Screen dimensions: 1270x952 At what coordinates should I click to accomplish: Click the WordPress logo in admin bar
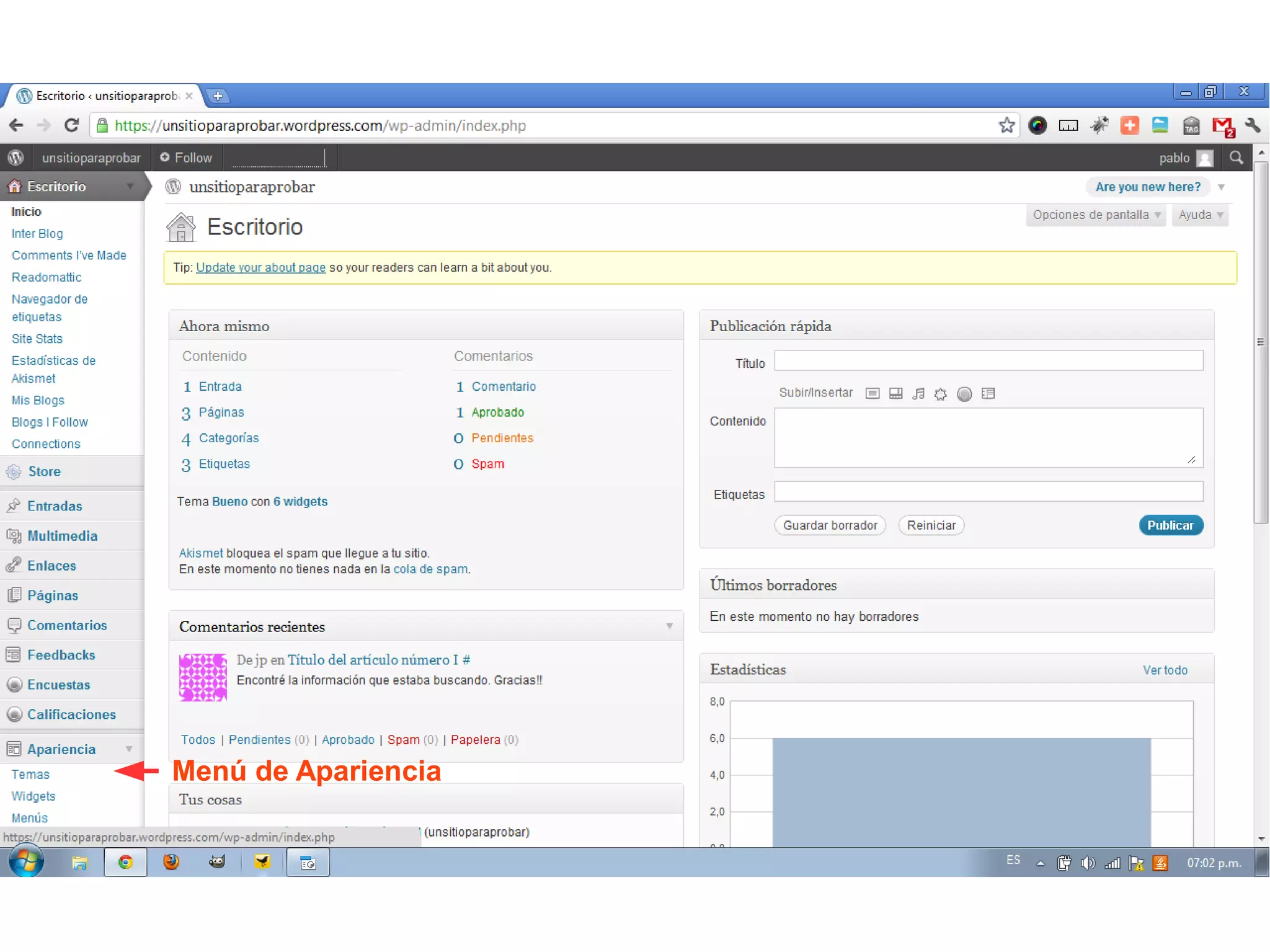16,158
